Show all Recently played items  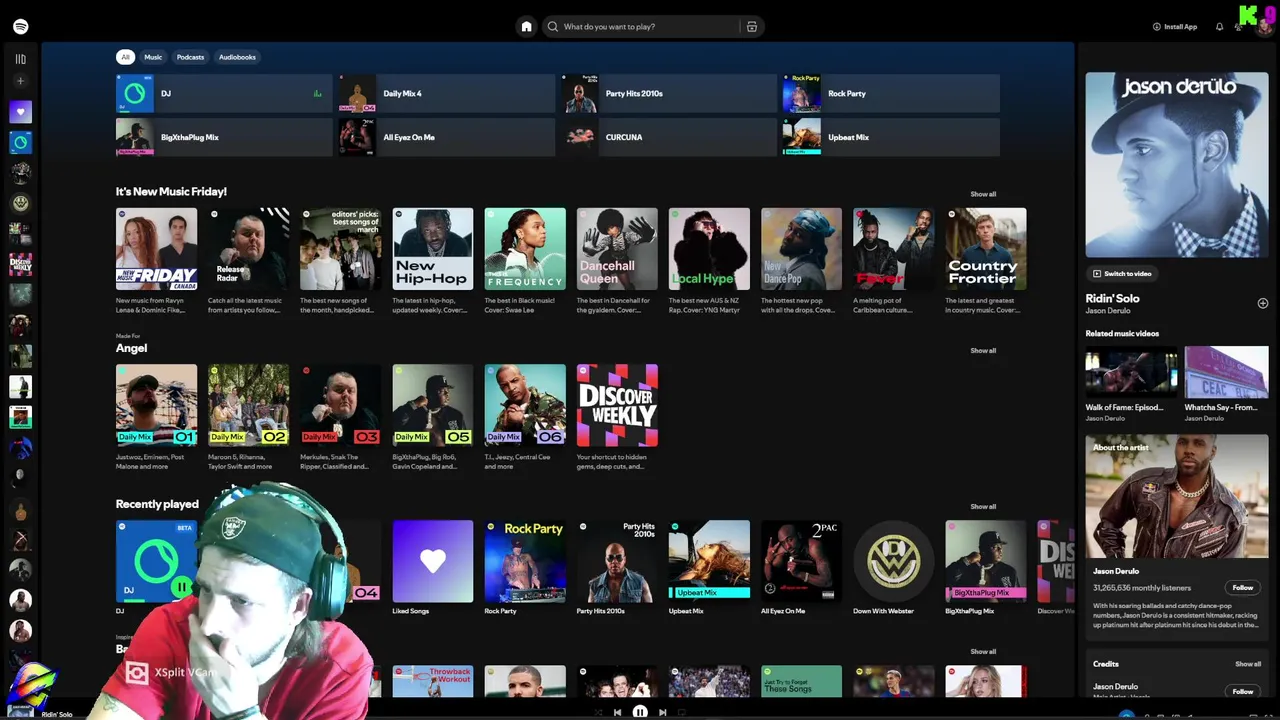coord(983,507)
